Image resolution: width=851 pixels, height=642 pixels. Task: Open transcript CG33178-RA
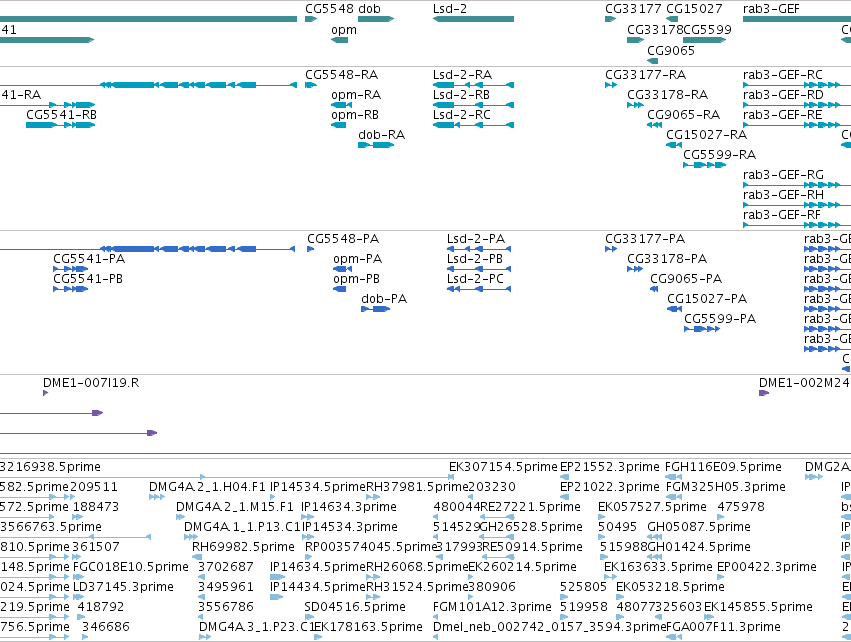click(x=668, y=95)
